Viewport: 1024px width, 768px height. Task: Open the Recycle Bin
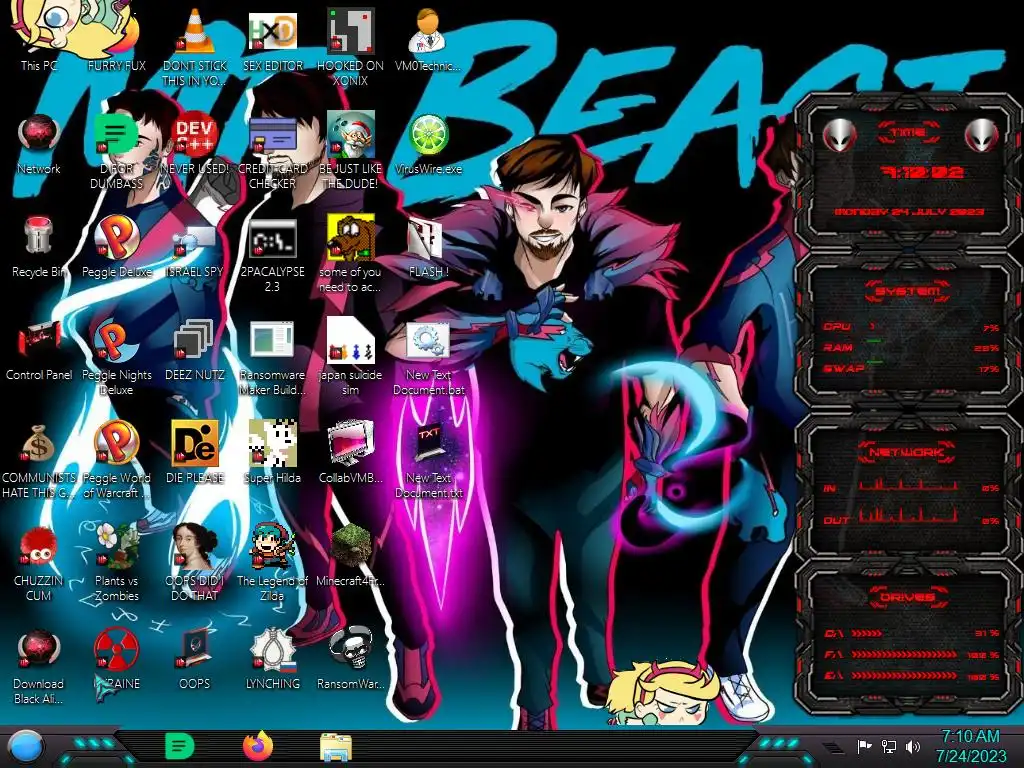pos(39,247)
